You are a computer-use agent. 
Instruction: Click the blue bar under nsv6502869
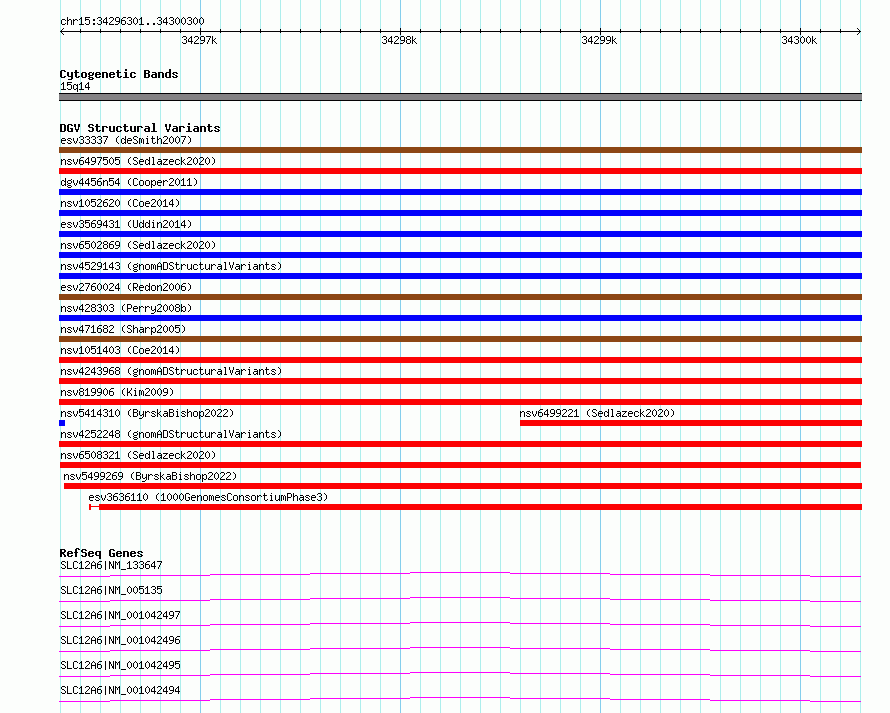point(460,255)
